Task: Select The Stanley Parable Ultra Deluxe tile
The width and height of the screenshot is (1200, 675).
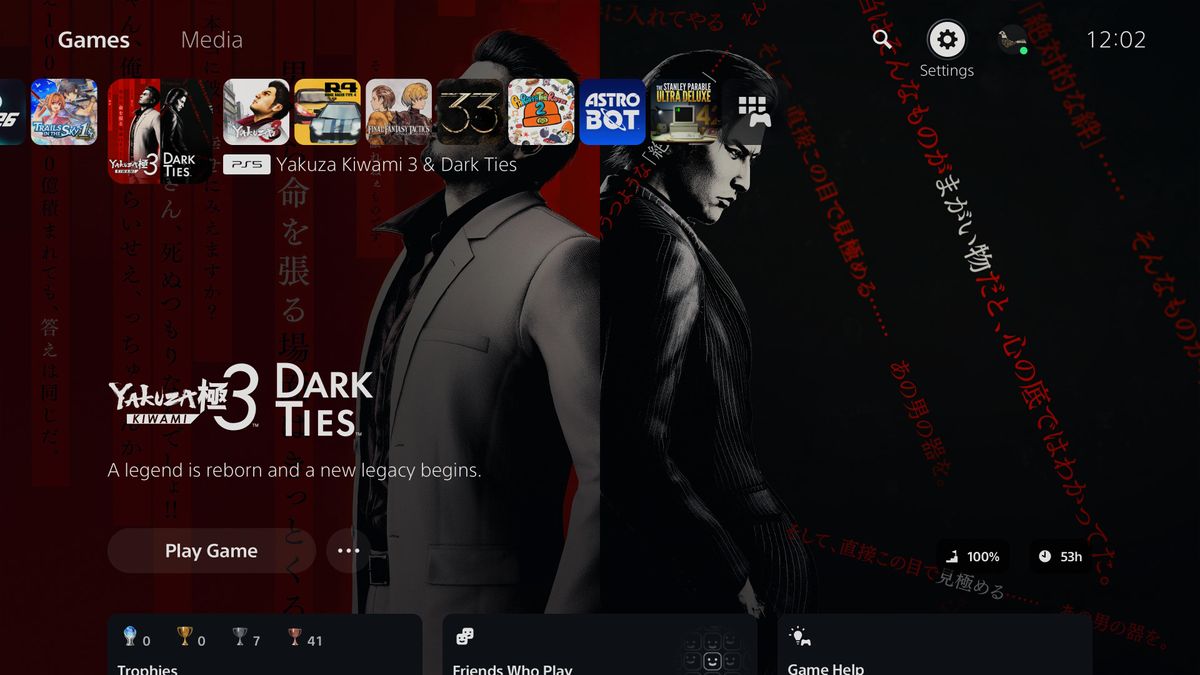Action: 684,112
